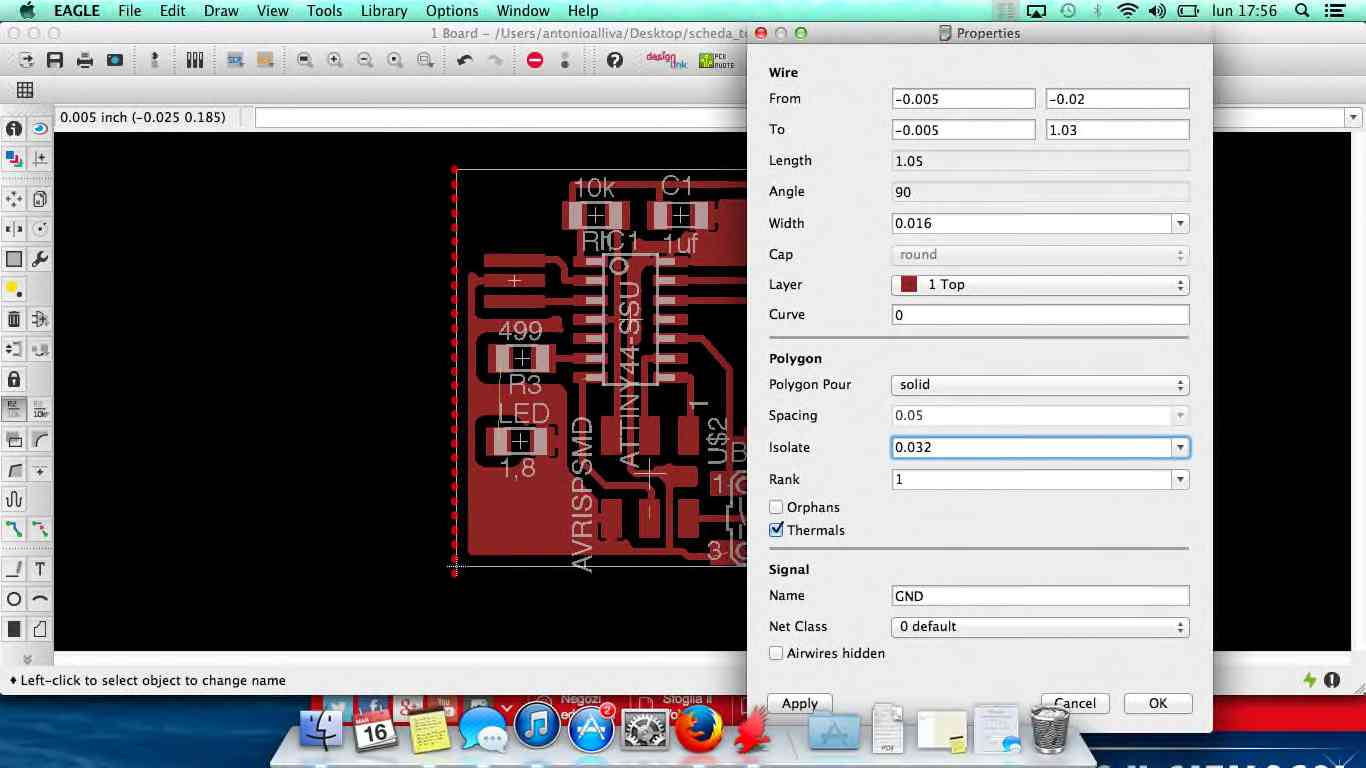Open the Library menu
The width and height of the screenshot is (1366, 768).
click(x=384, y=11)
